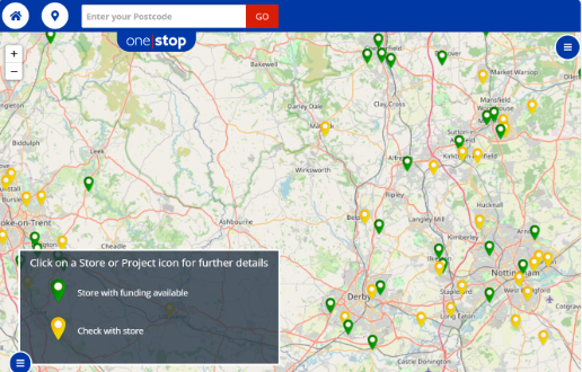Image resolution: width=582 pixels, height=372 pixels.
Task: Click the Ripley town label on map
Action: coord(395,195)
